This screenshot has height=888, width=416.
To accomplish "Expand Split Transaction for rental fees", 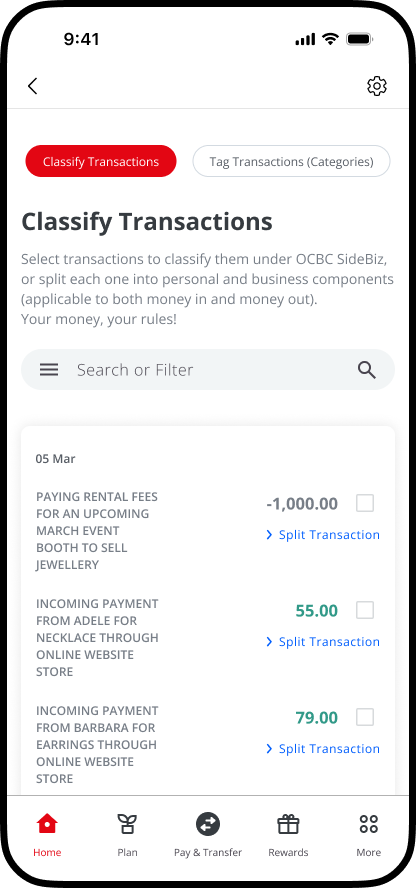I will pyautogui.click(x=323, y=535).
